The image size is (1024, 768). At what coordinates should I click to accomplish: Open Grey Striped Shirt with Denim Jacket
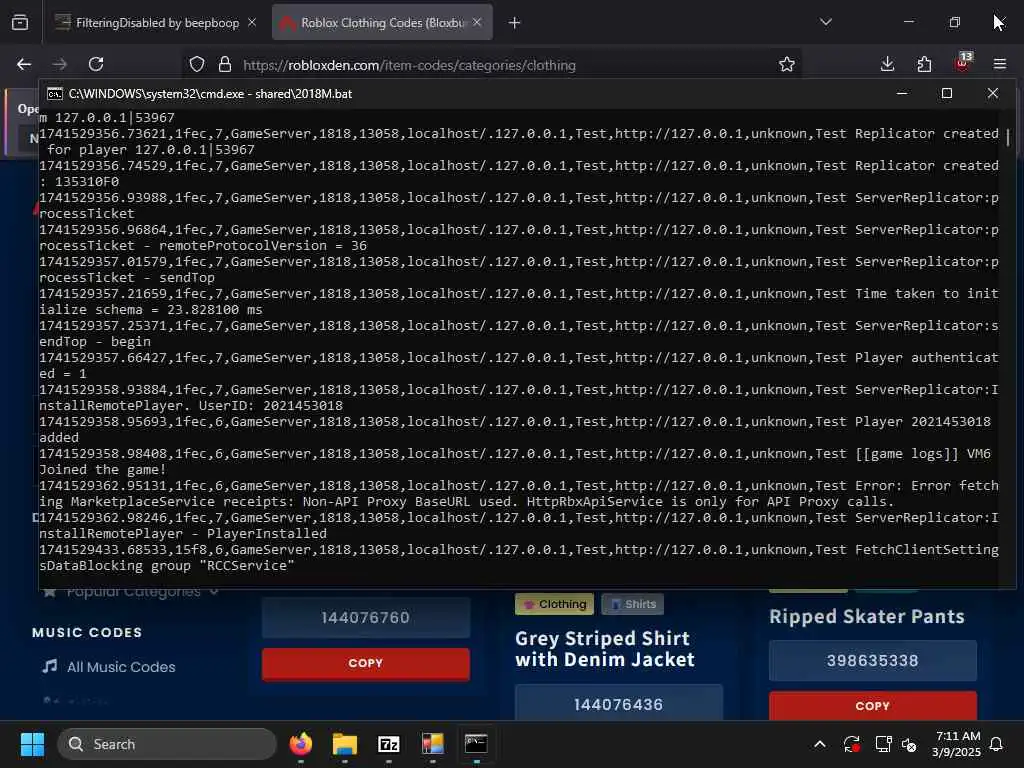[605, 648]
